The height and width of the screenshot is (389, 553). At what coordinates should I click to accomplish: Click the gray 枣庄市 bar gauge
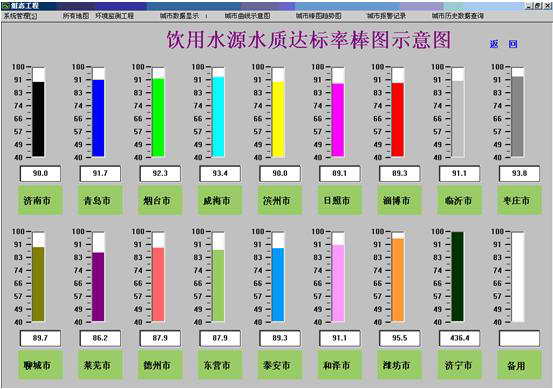tap(518, 112)
